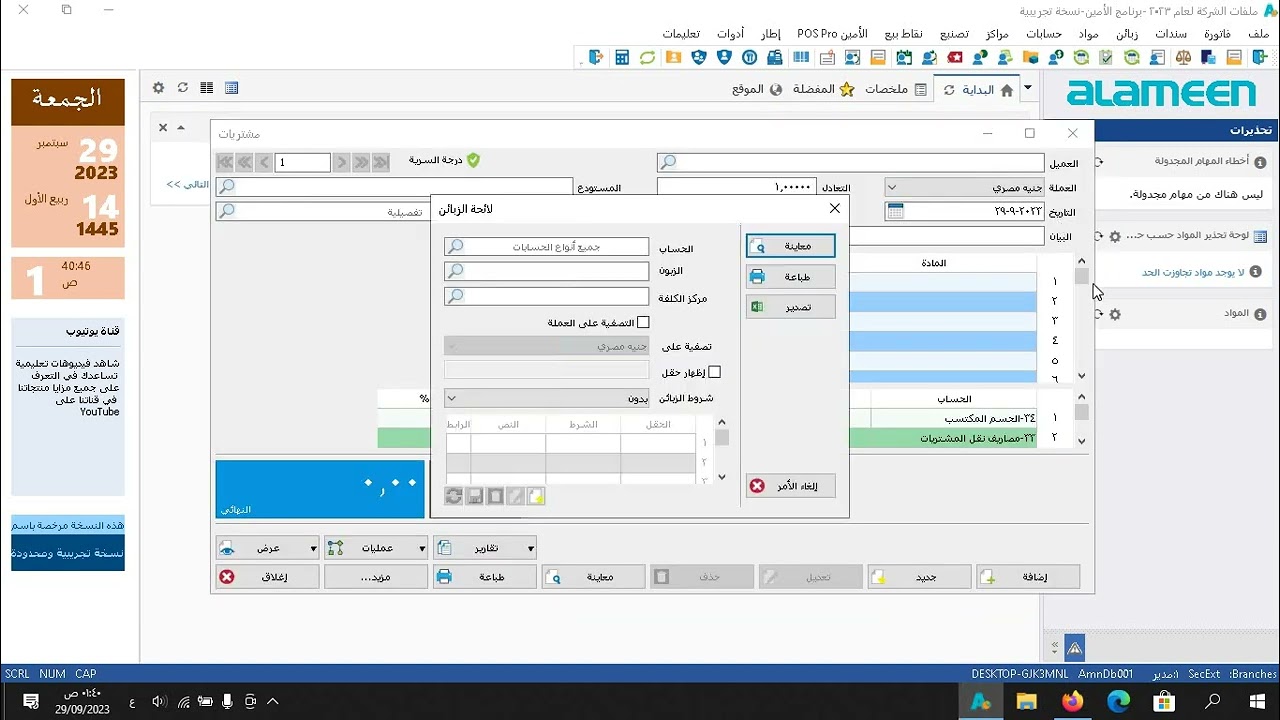Switch to the المفضلة tab
This screenshot has height=720, width=1280.
tap(822, 89)
